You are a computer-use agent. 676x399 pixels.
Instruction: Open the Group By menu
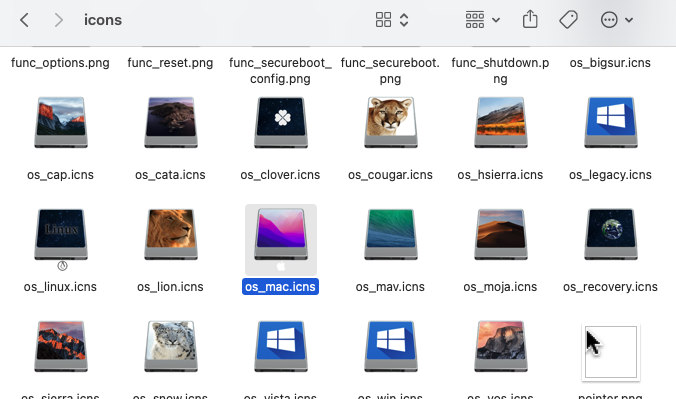pyautogui.click(x=482, y=20)
